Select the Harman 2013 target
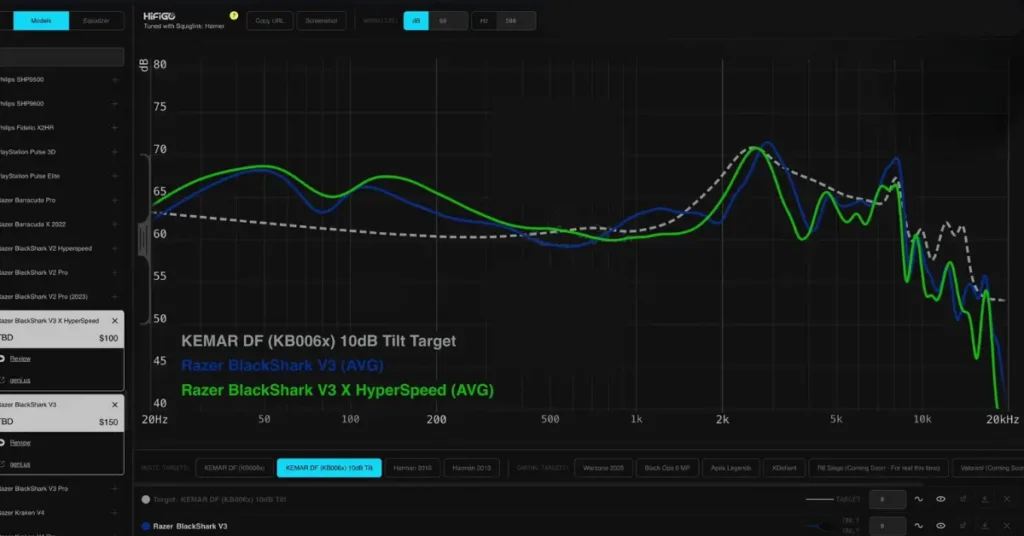The image size is (1024, 536). (x=472, y=468)
